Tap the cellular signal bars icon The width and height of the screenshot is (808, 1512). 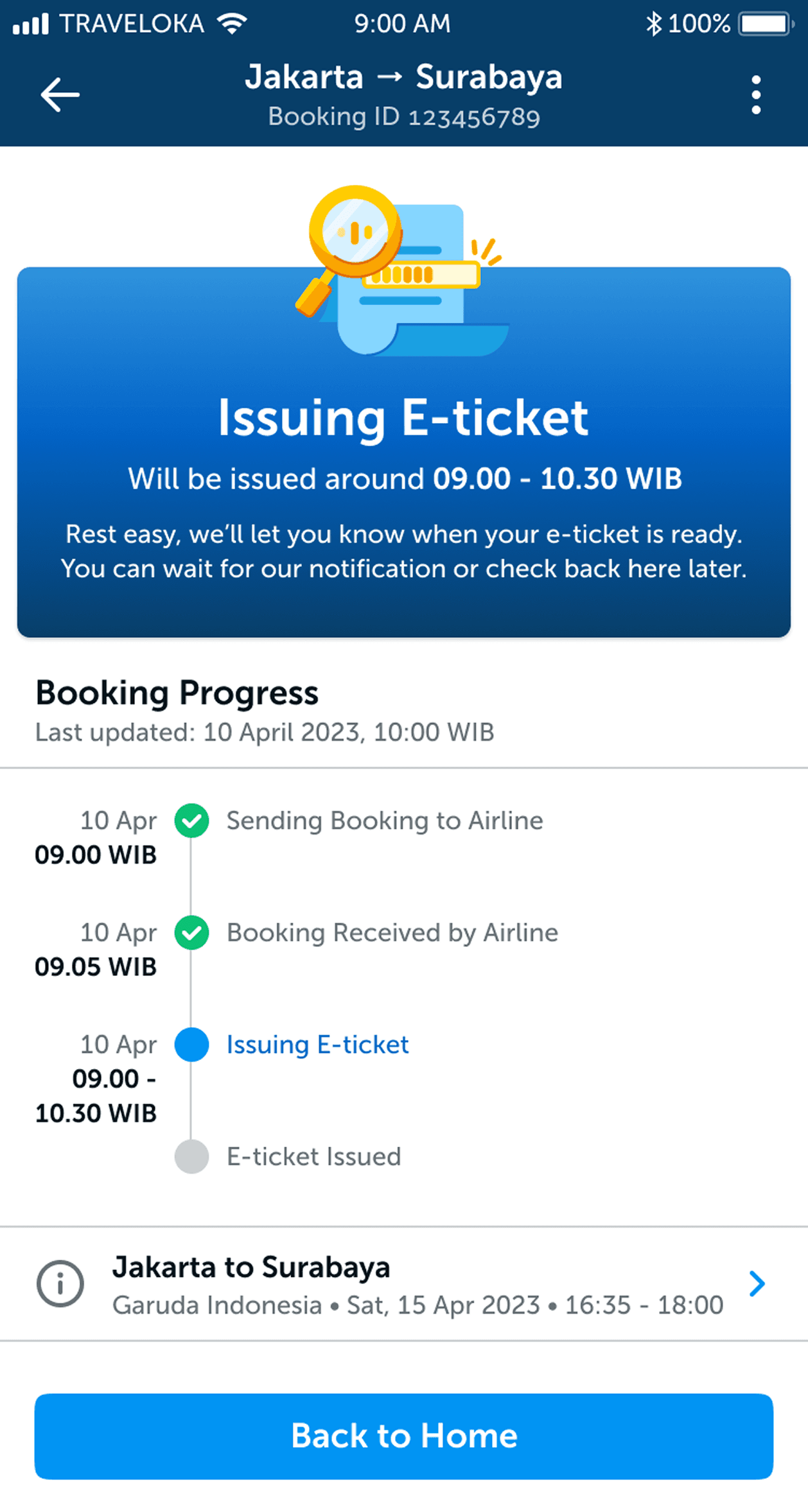[x=31, y=24]
